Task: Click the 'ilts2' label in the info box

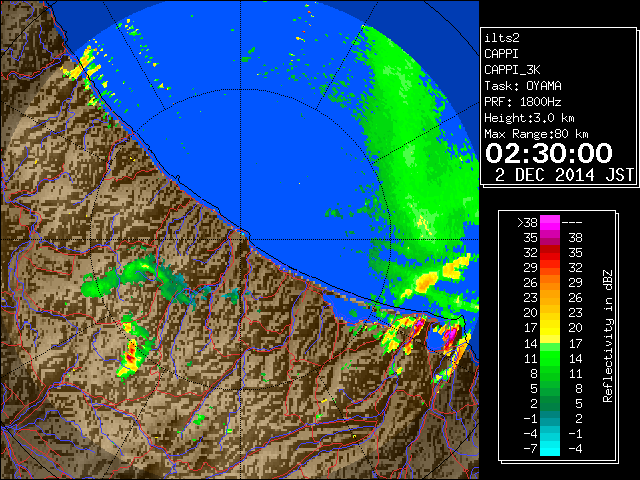Action: (502, 38)
